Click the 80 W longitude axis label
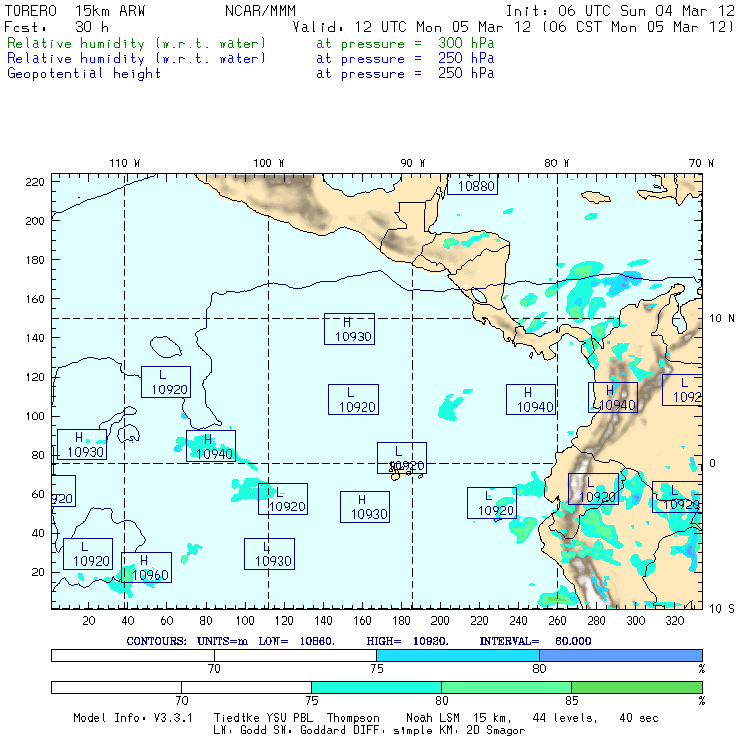Image resolution: width=740 pixels, height=740 pixels. tap(556, 163)
